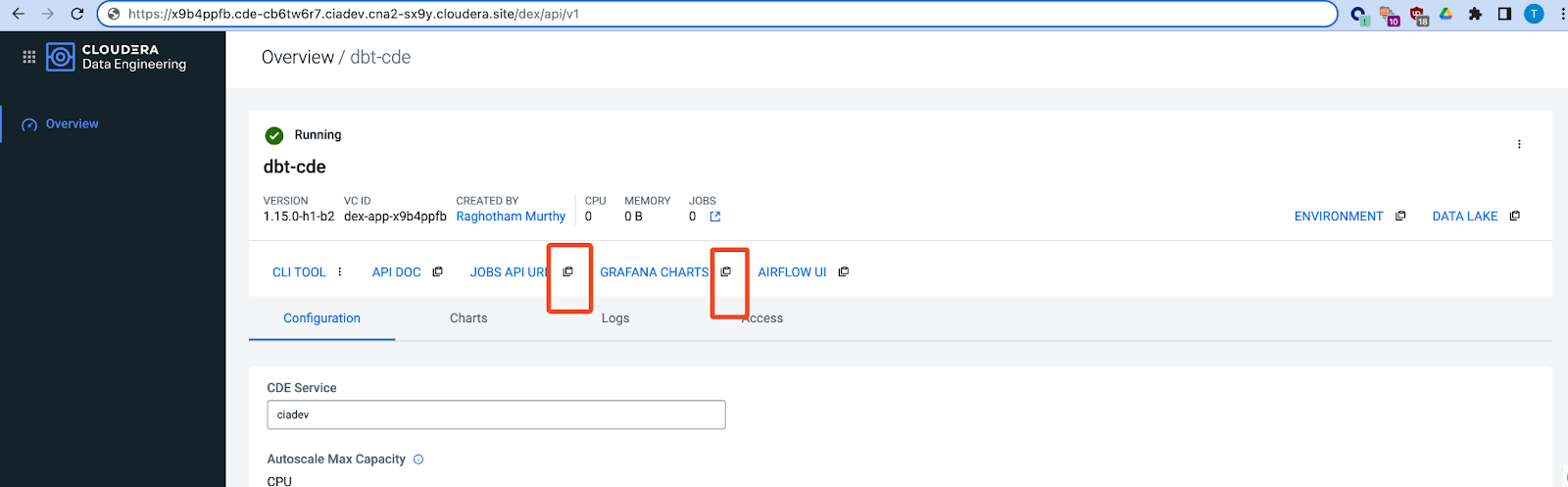Open jobs external link icon
Viewport: 1568px width, 487px height.
coord(715,217)
